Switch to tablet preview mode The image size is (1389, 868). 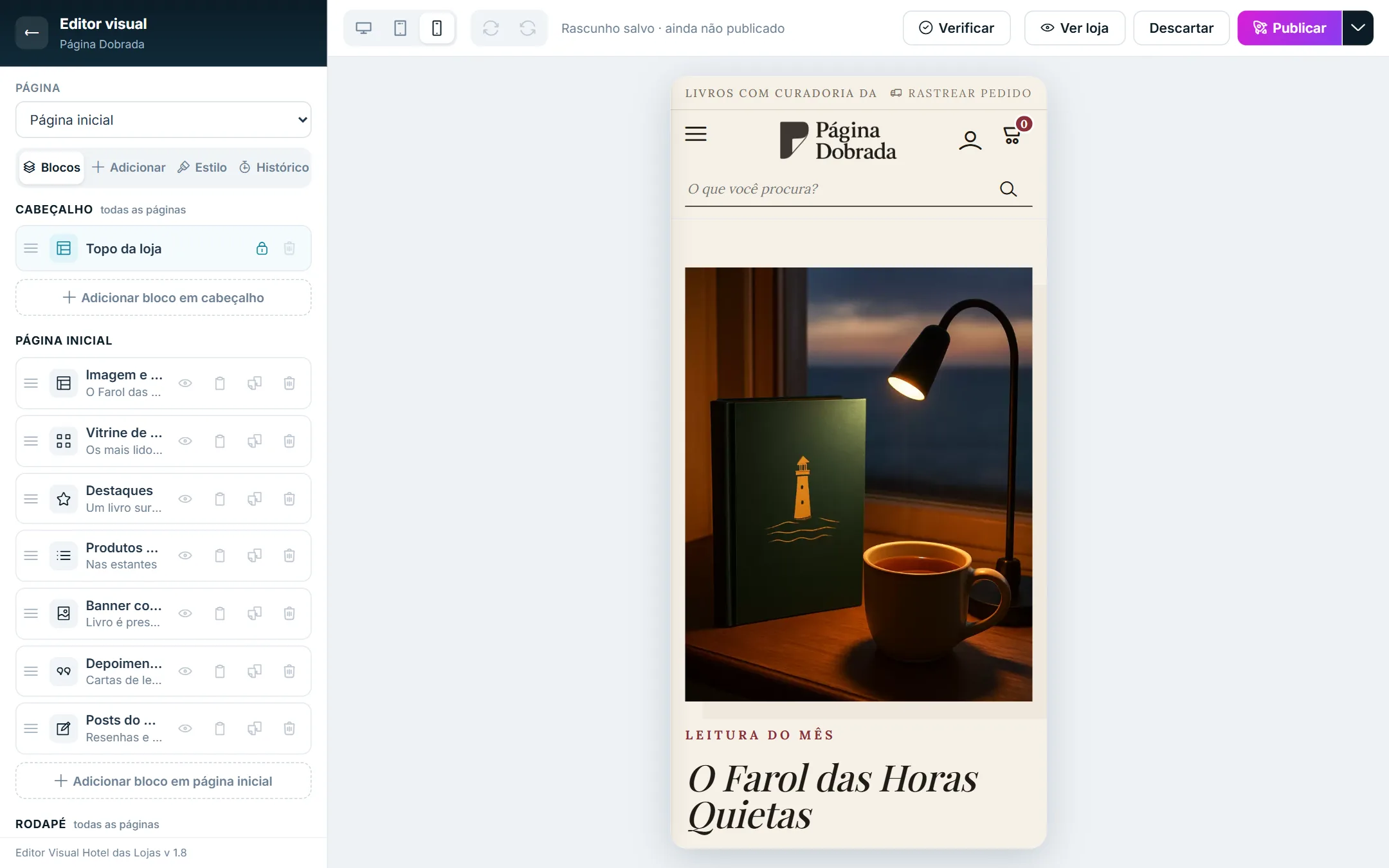[x=400, y=28]
